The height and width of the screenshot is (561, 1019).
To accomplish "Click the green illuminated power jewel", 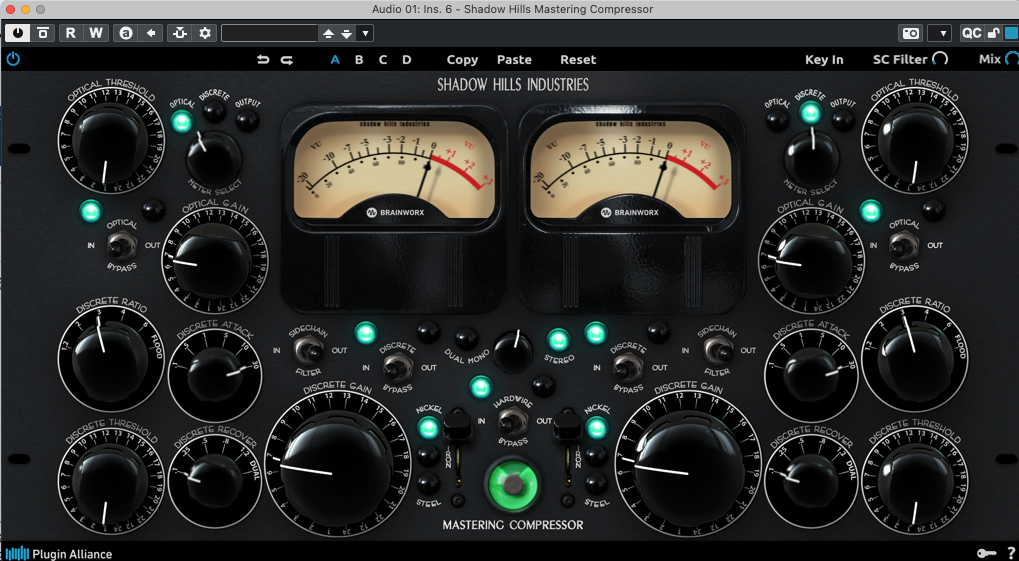I will [x=512, y=484].
